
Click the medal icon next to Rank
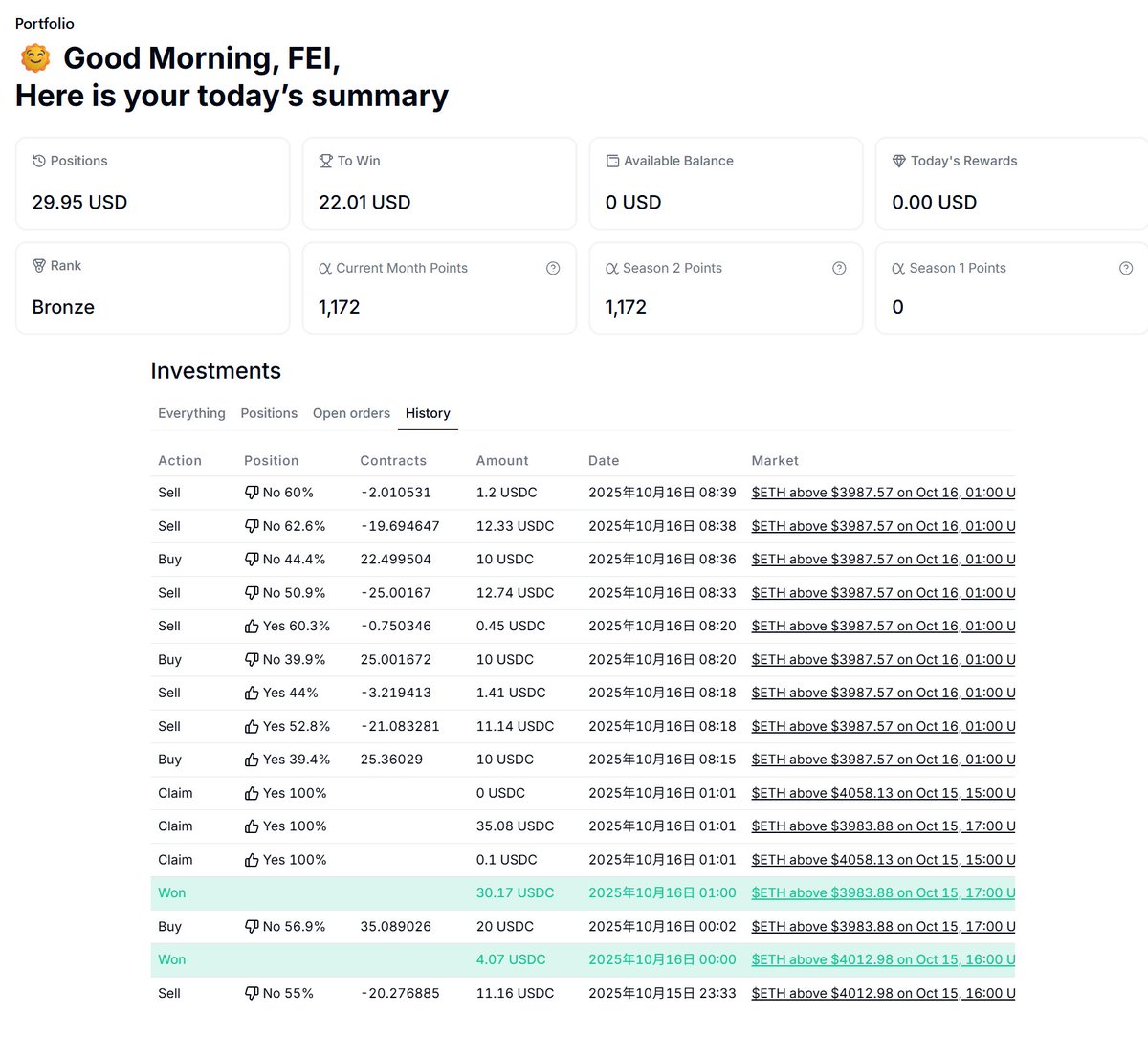point(39,265)
